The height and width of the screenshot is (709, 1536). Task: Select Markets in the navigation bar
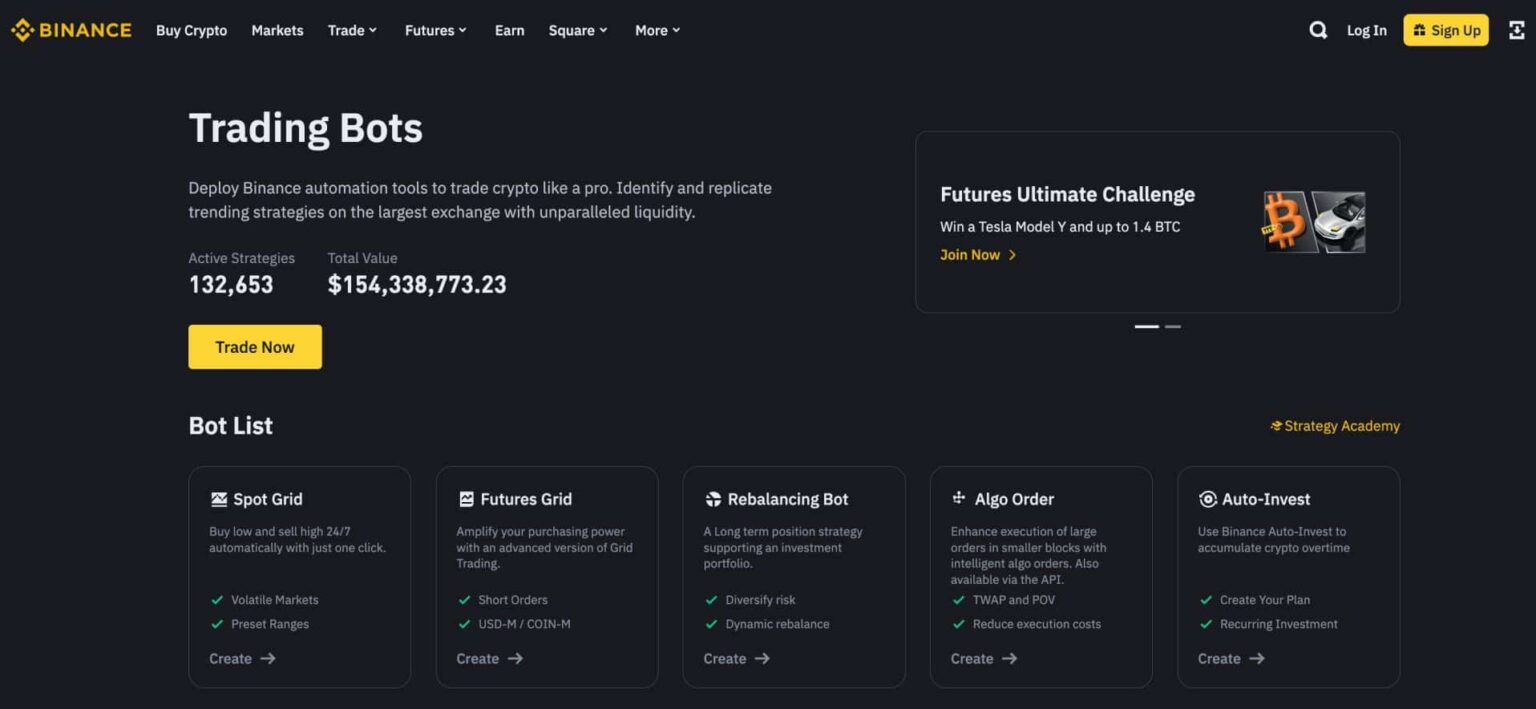pyautogui.click(x=277, y=30)
